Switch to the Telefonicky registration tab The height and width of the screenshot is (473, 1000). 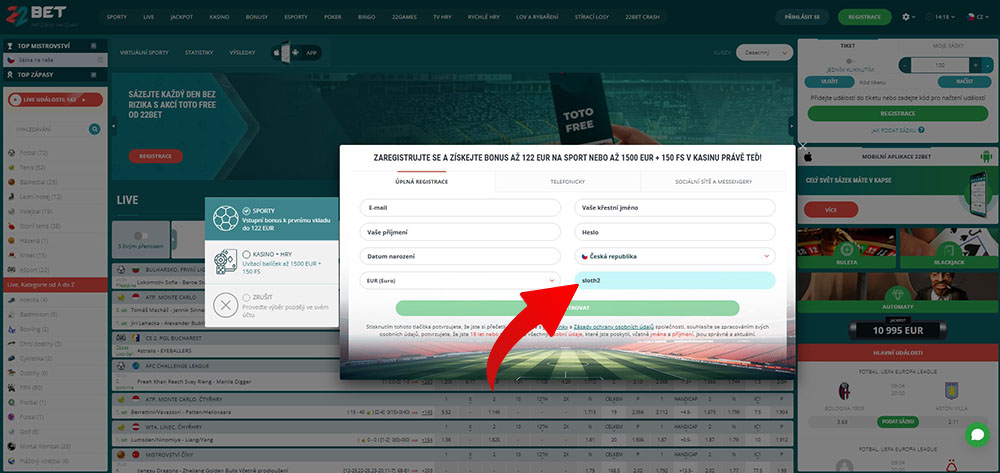(x=568, y=182)
